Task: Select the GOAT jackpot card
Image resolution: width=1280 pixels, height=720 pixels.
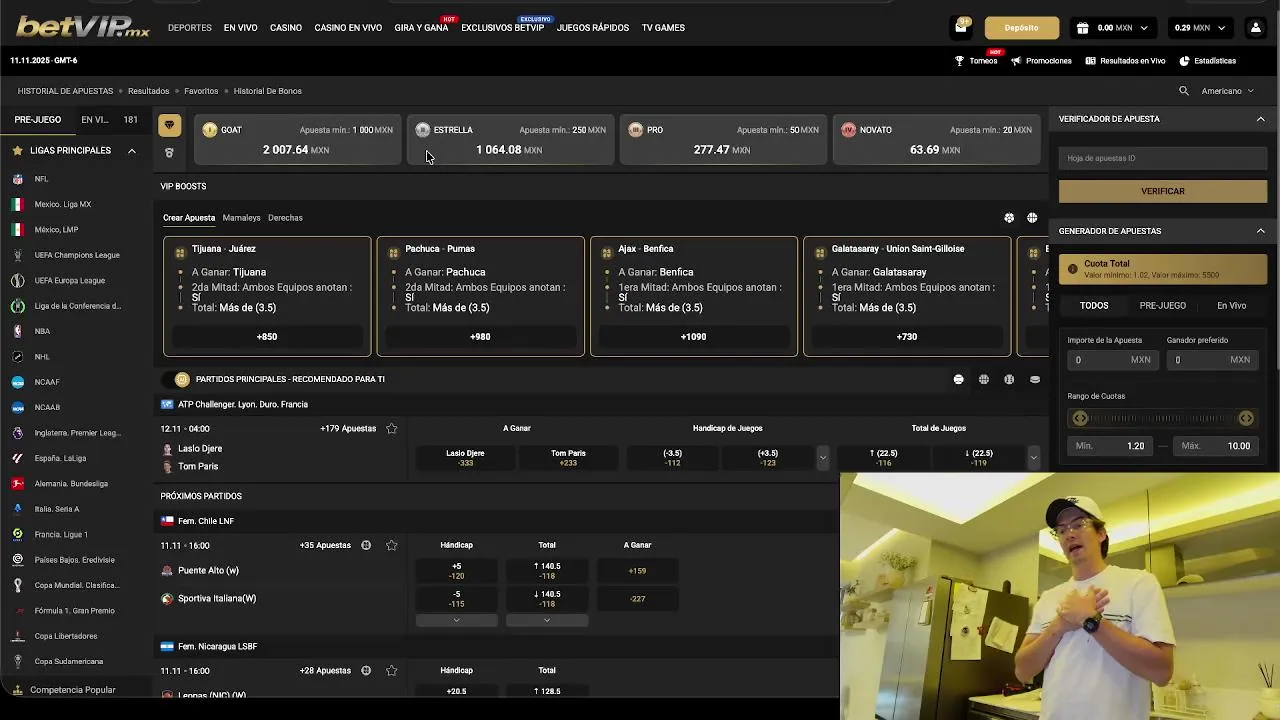Action: point(299,140)
